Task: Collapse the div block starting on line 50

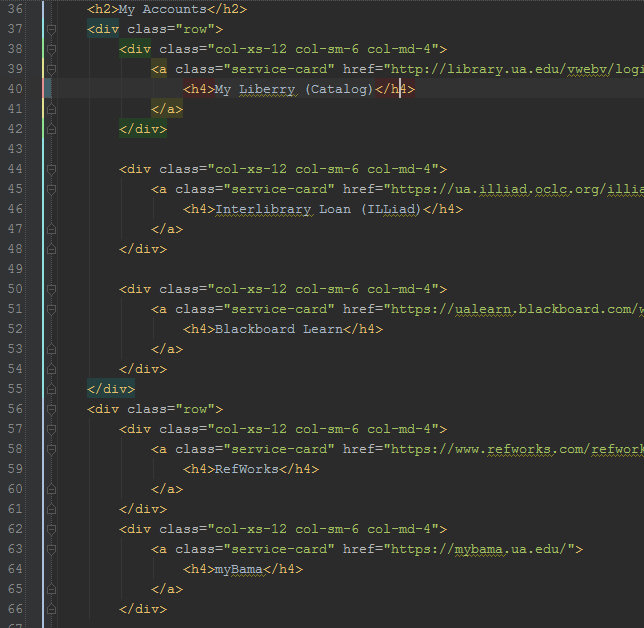Action: point(51,290)
